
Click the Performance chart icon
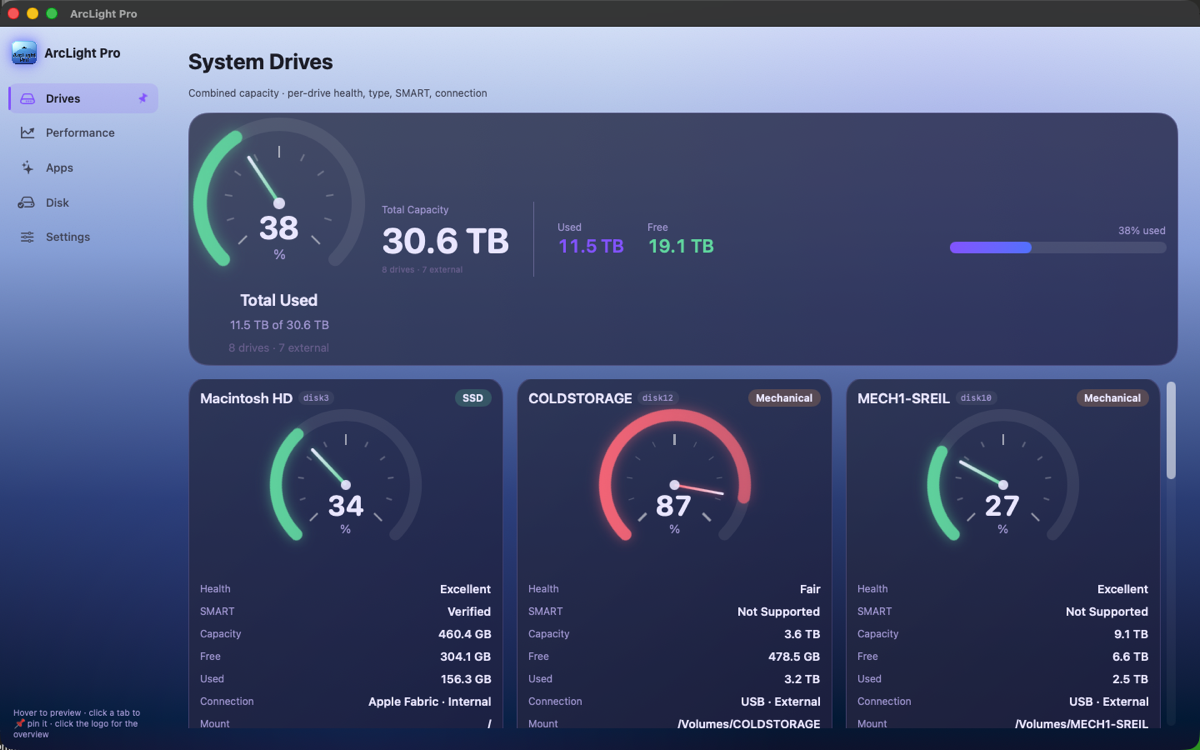[x=27, y=133]
